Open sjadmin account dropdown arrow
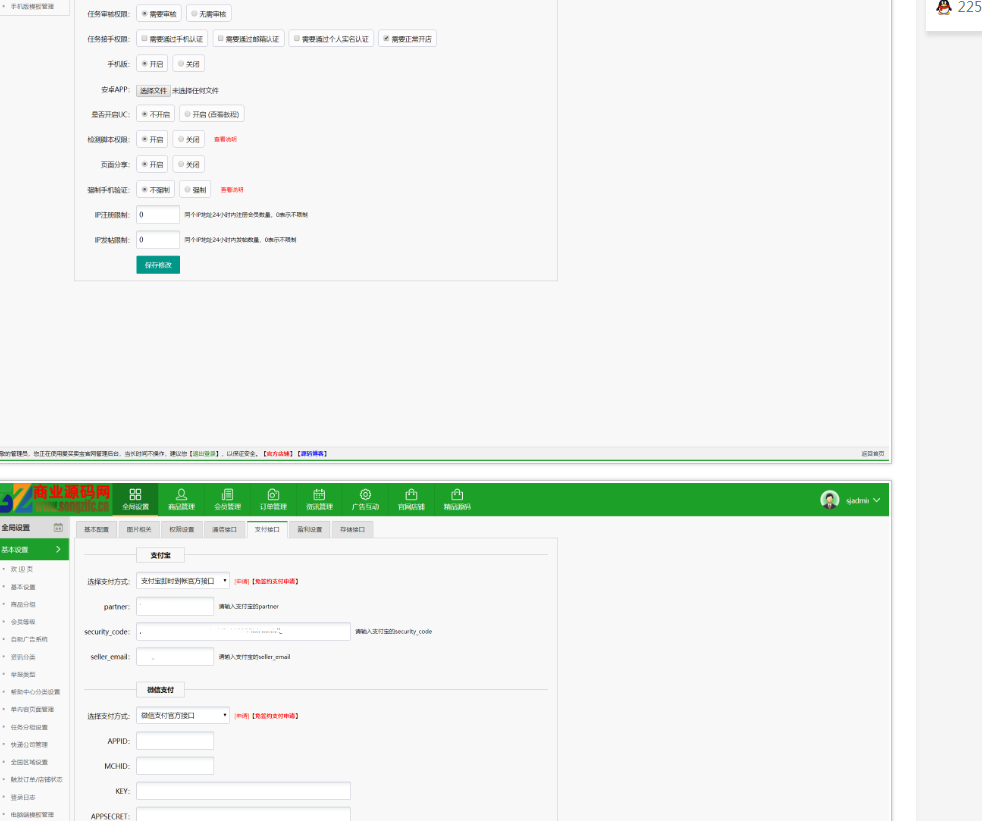The width and height of the screenshot is (982, 821). [877, 500]
